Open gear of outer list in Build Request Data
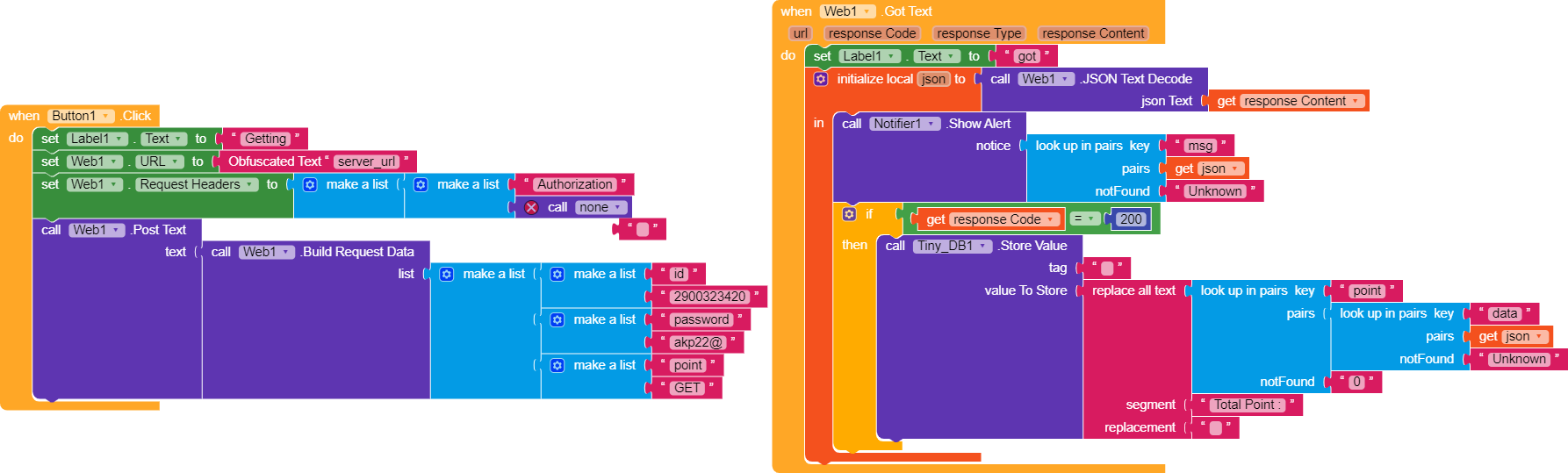Screen dimensions: 1568x473 [x=447, y=275]
